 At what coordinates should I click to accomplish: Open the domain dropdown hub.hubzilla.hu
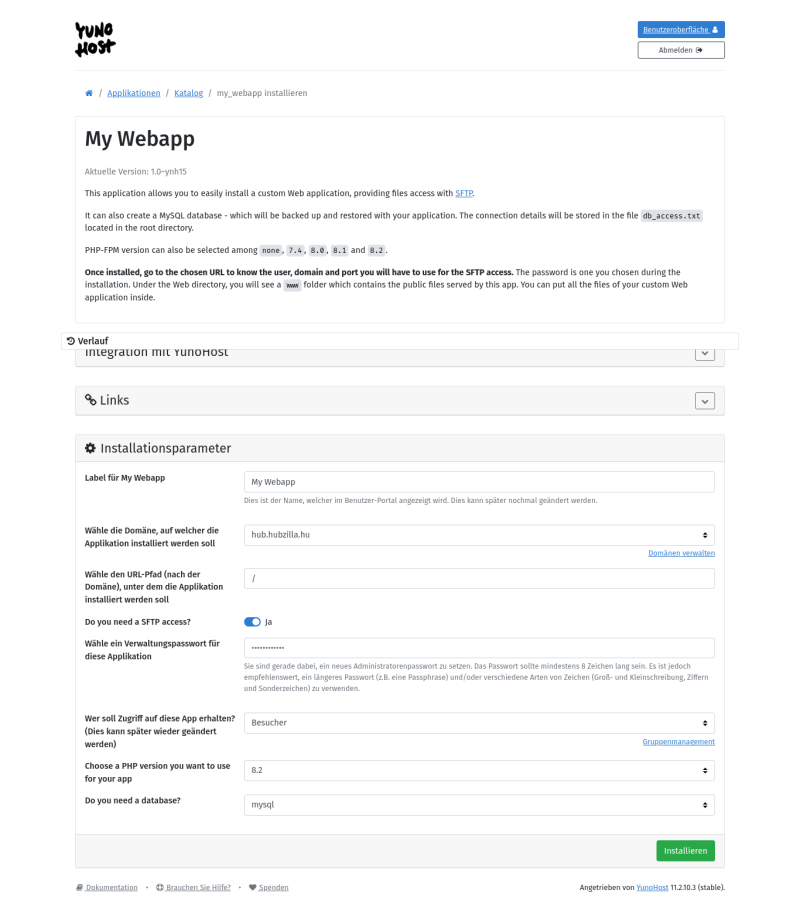[479, 535]
